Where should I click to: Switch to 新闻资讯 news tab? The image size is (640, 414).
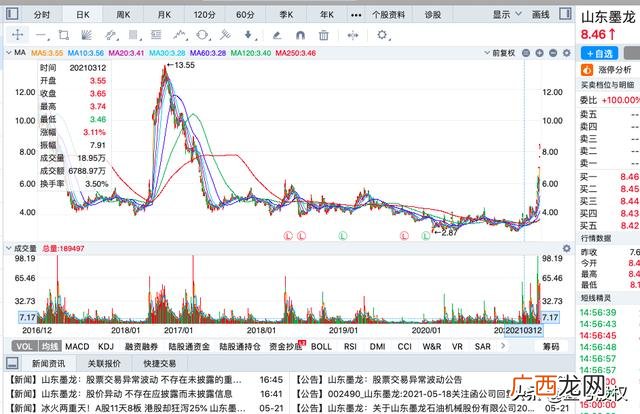[x=49, y=363]
